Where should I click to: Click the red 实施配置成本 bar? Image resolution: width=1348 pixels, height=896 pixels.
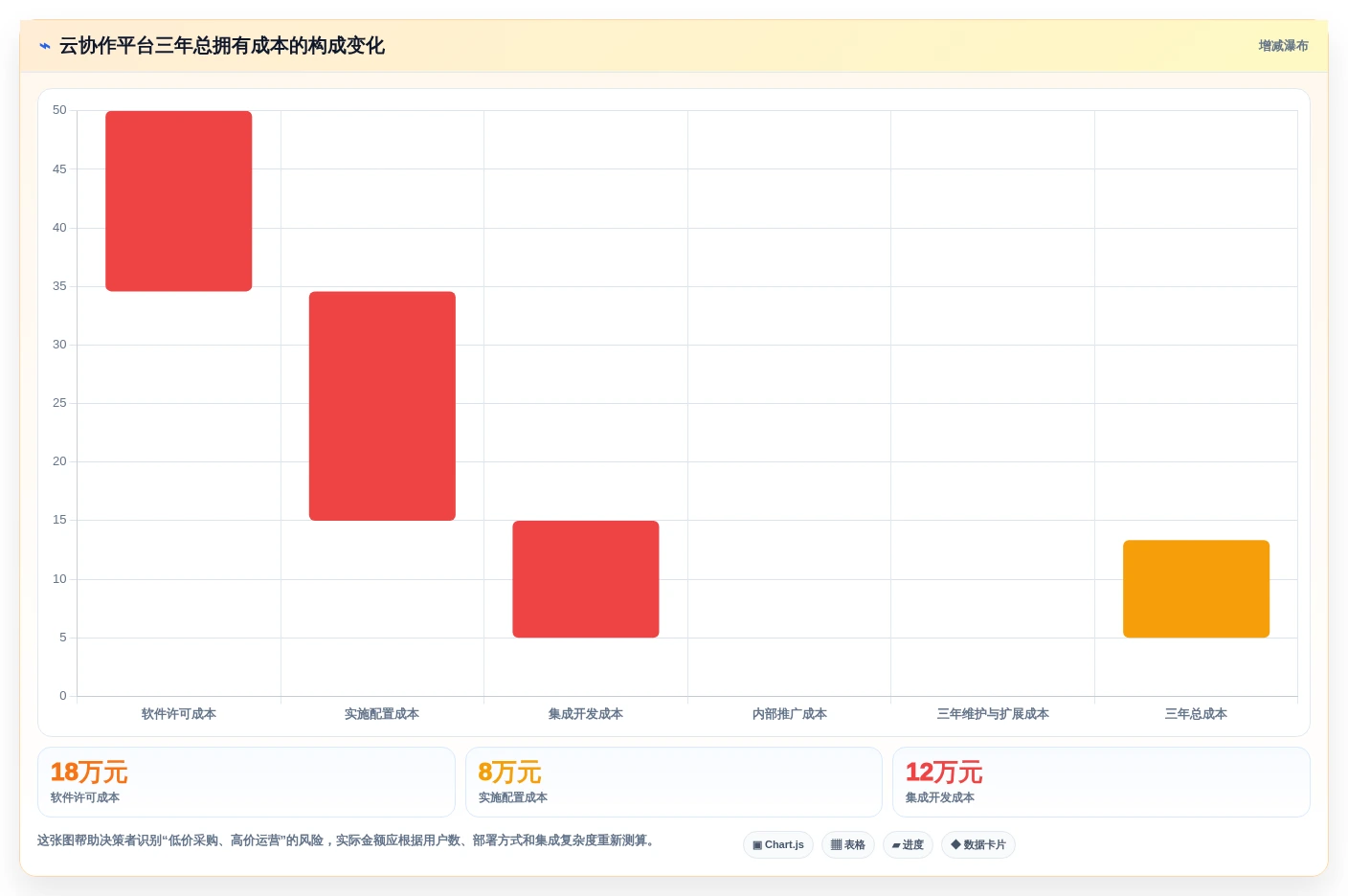382,406
